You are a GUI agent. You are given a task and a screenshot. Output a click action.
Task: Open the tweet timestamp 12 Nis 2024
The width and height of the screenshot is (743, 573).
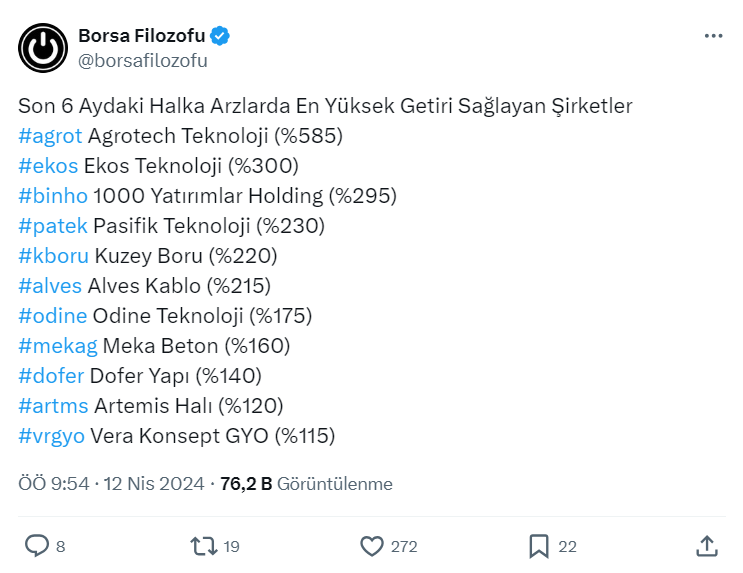coord(155,484)
